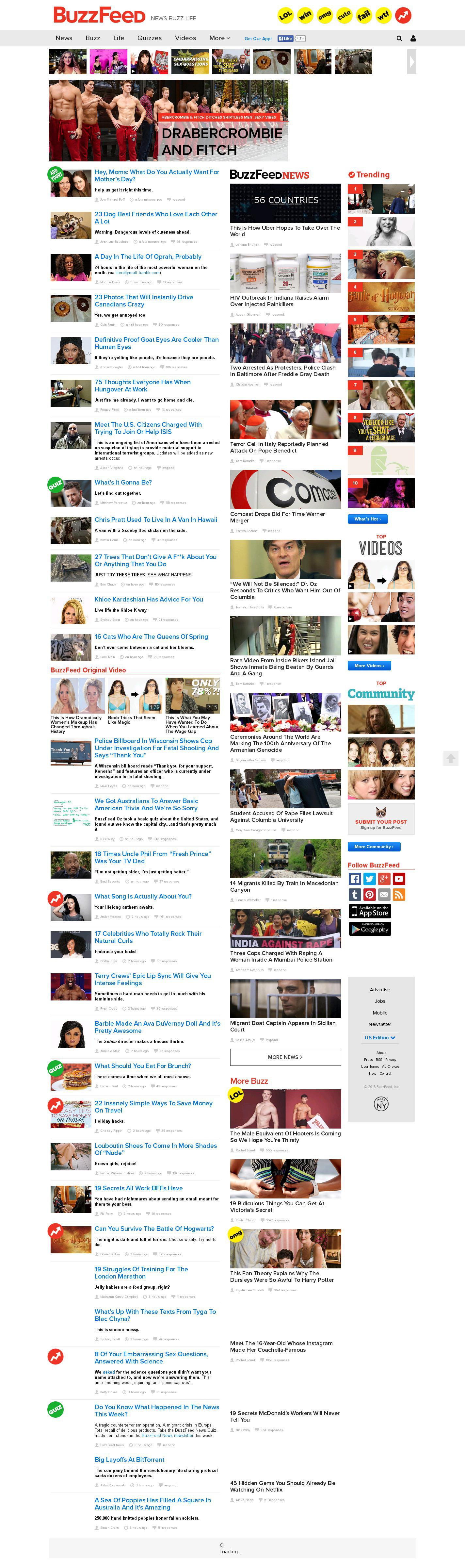The width and height of the screenshot is (465, 1568).
Task: Go to the Videos navigation item
Action: click(x=185, y=38)
